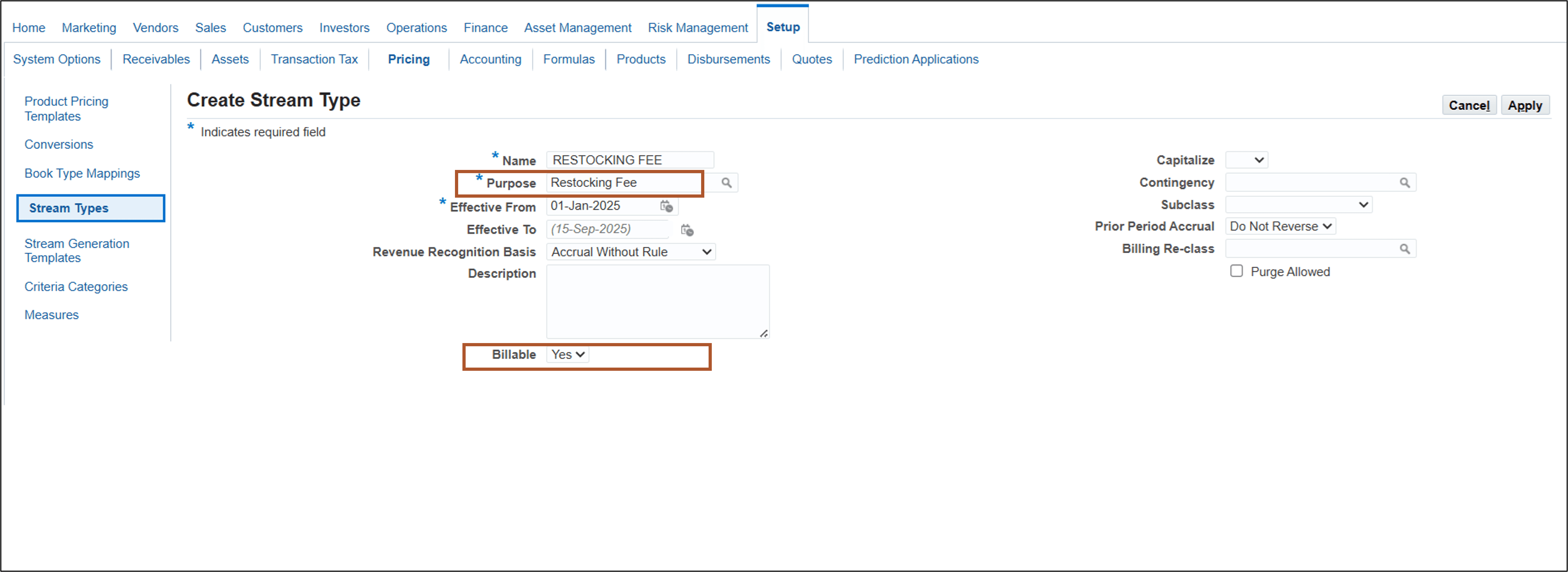Expand the Billable Yes dropdown
Image resolution: width=1568 pixels, height=572 pixels.
[567, 355]
